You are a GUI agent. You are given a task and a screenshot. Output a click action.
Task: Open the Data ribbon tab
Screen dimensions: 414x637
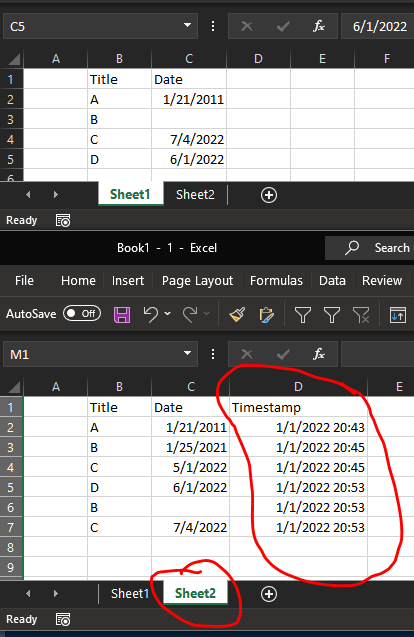click(x=332, y=281)
